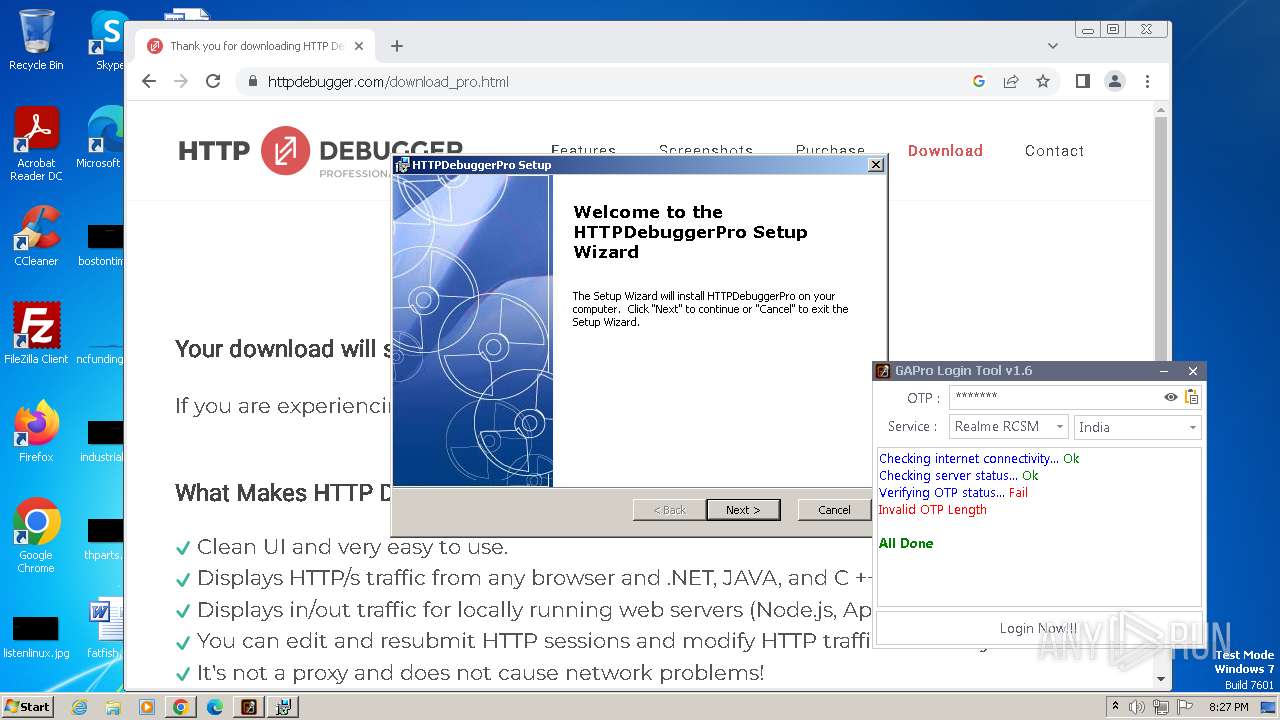Screen dimensions: 1280x720
Task: Click 'Checking server status... Ok' log line
Action: 958,476
